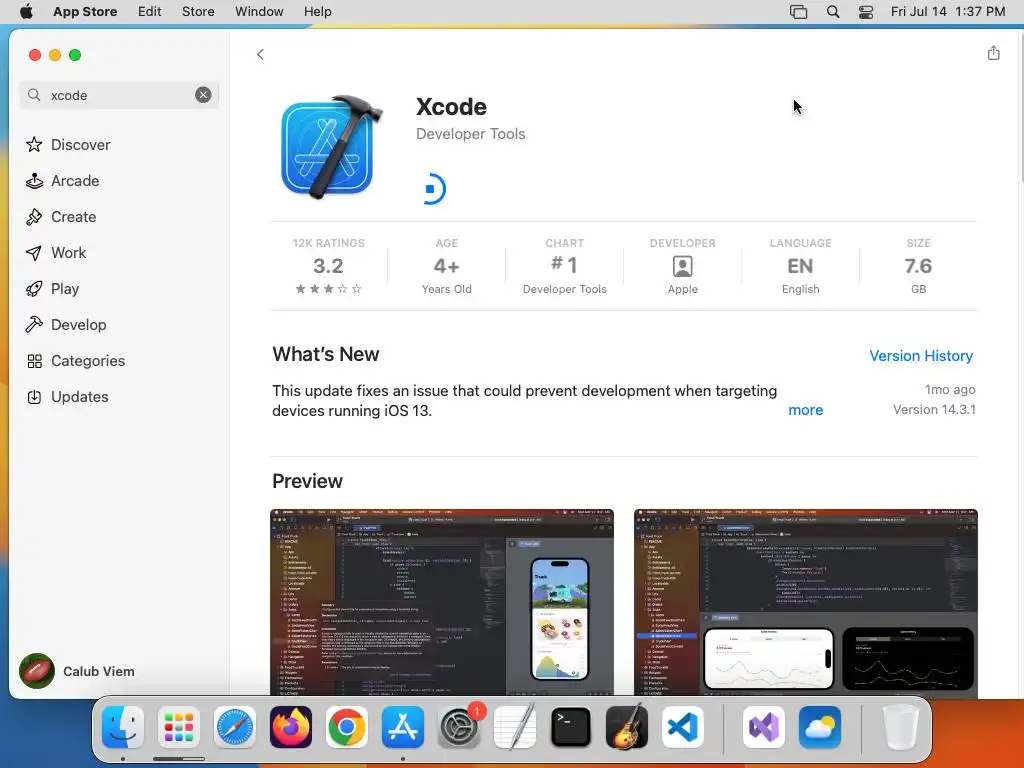Open the Window menu
This screenshot has height=768, width=1024.
[x=259, y=12]
